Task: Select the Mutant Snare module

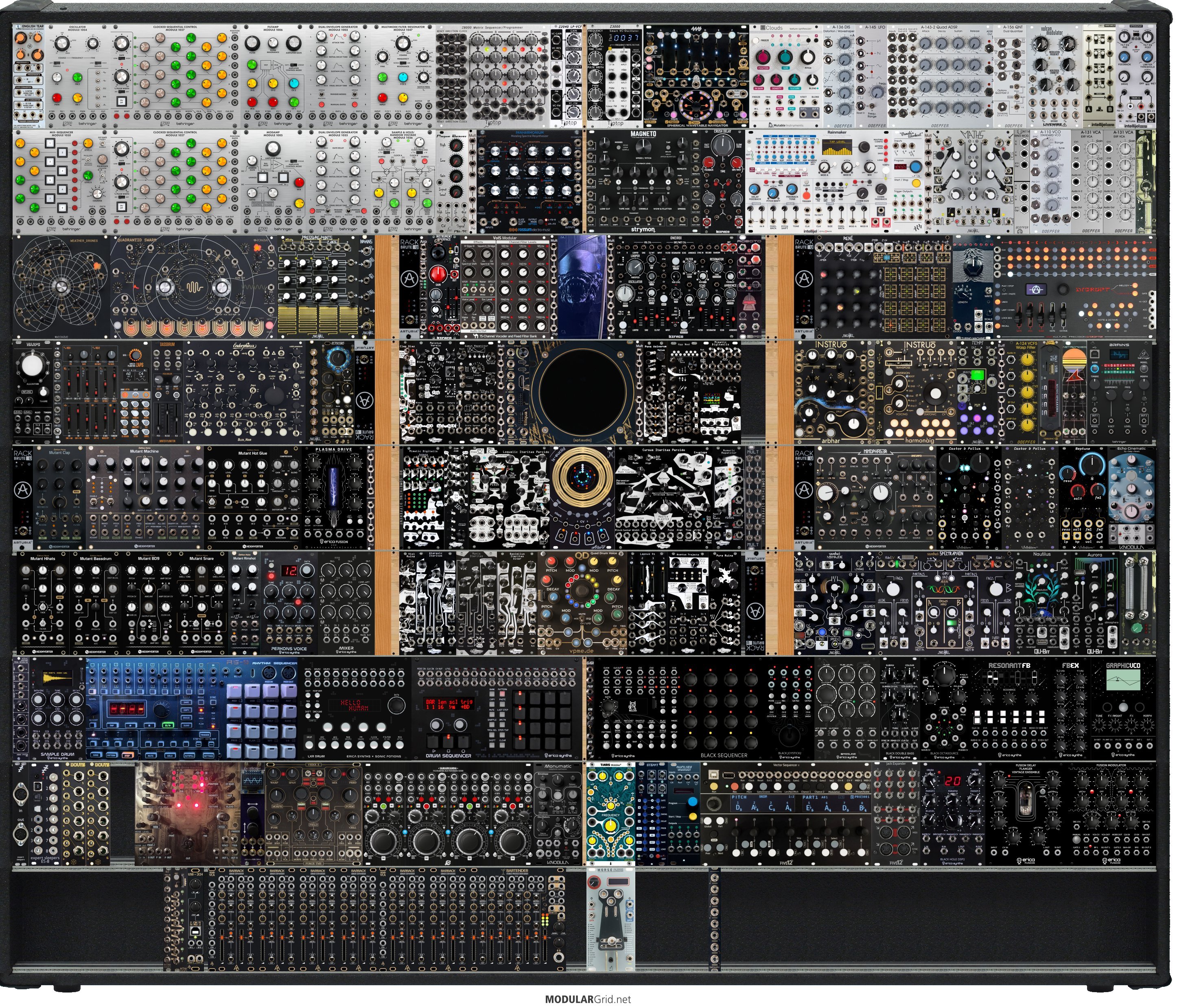Action: [x=203, y=603]
